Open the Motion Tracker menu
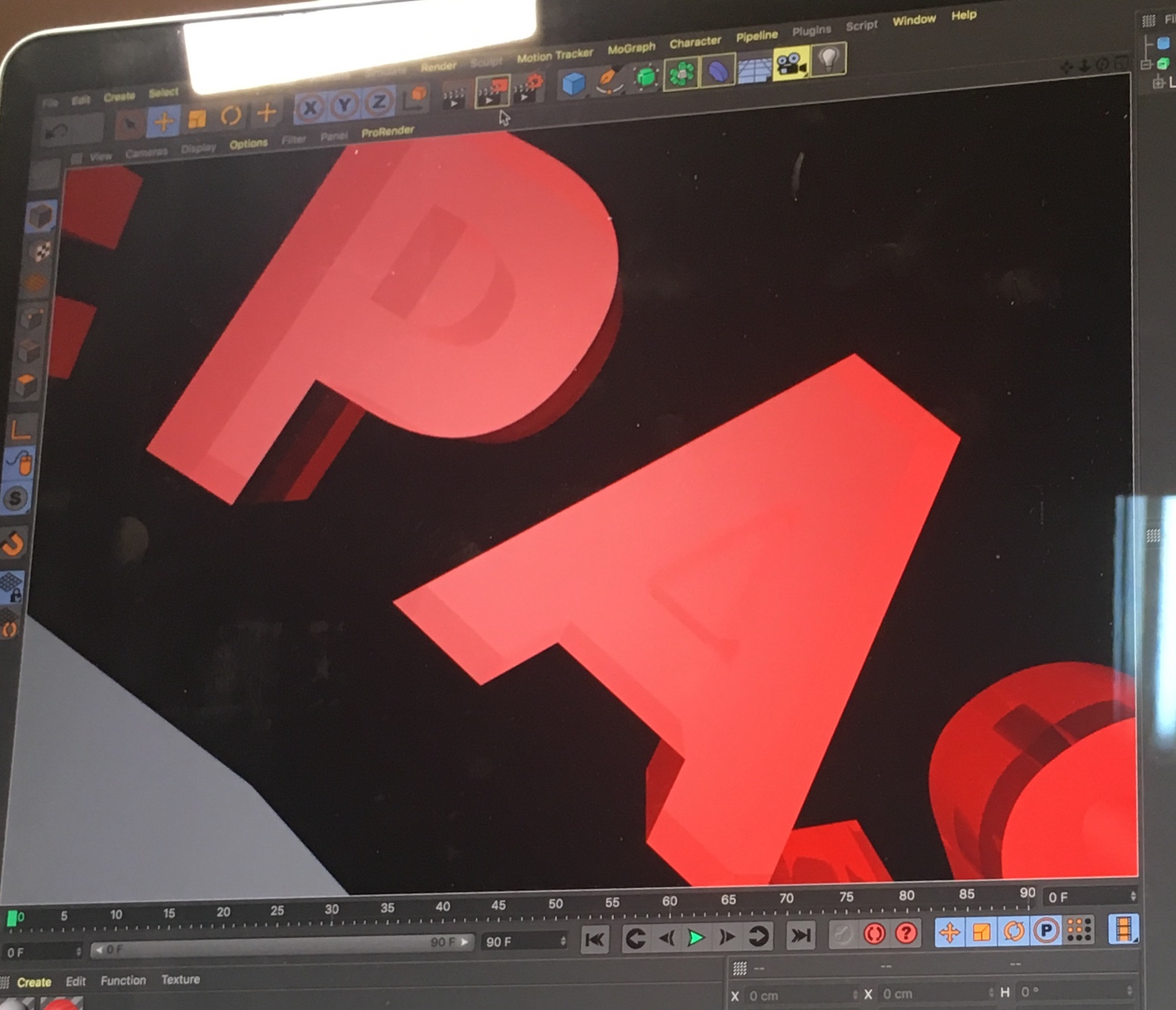Image resolution: width=1176 pixels, height=1010 pixels. [x=555, y=56]
